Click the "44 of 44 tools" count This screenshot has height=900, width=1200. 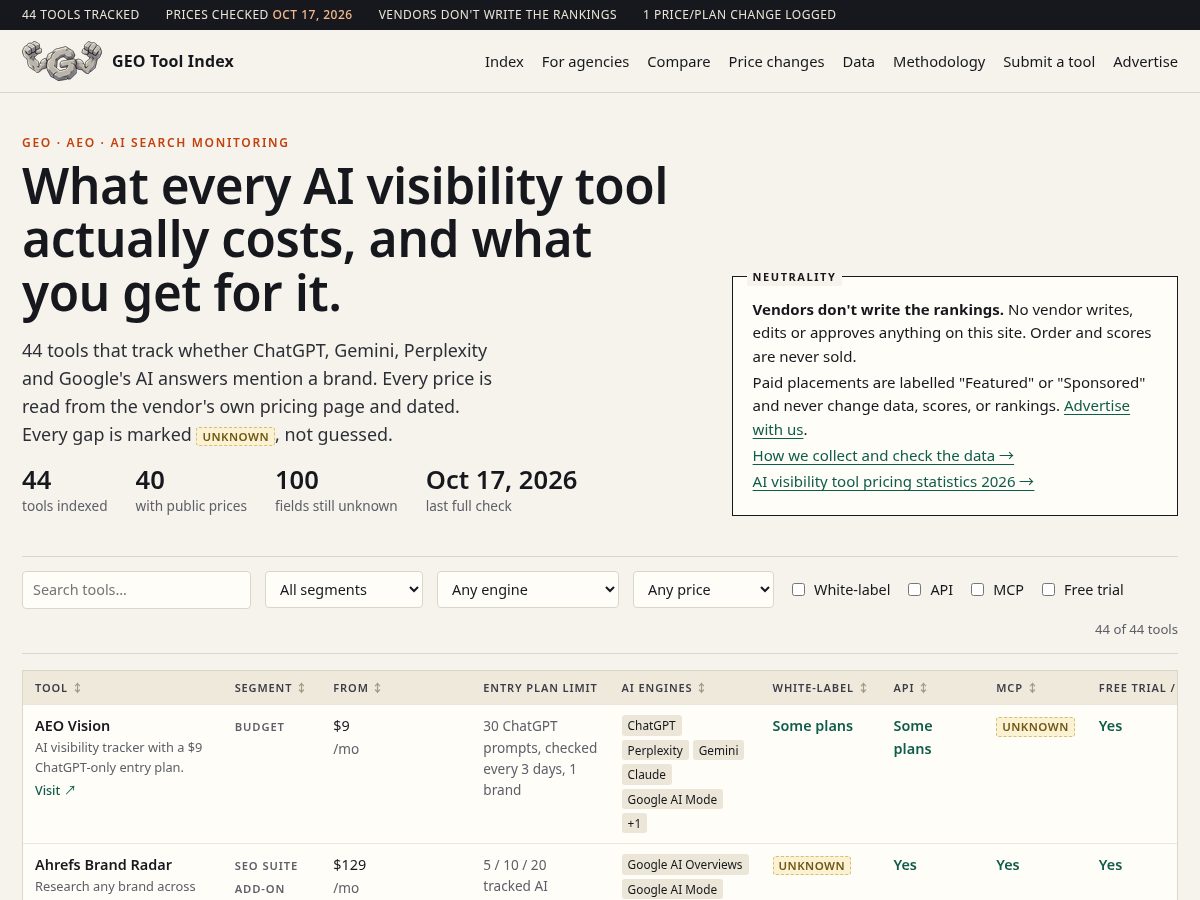[1136, 630]
